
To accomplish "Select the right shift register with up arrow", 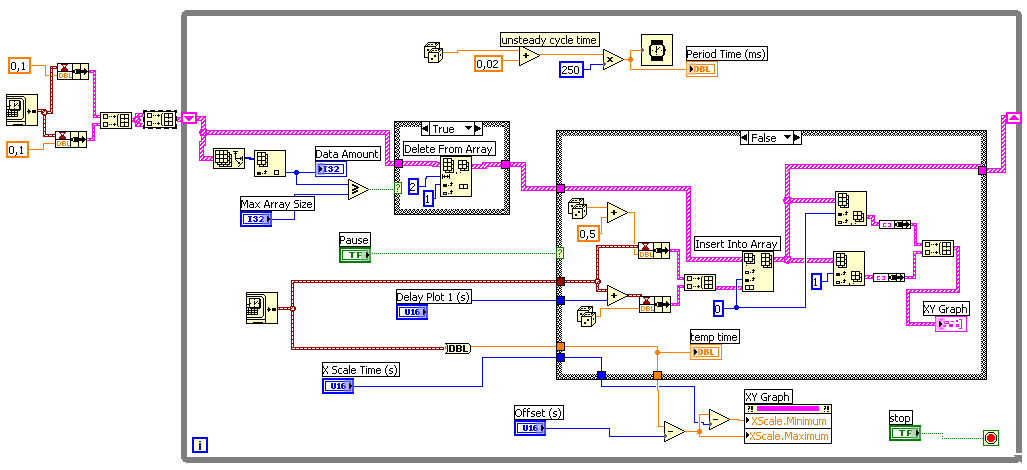I will coord(1012,118).
